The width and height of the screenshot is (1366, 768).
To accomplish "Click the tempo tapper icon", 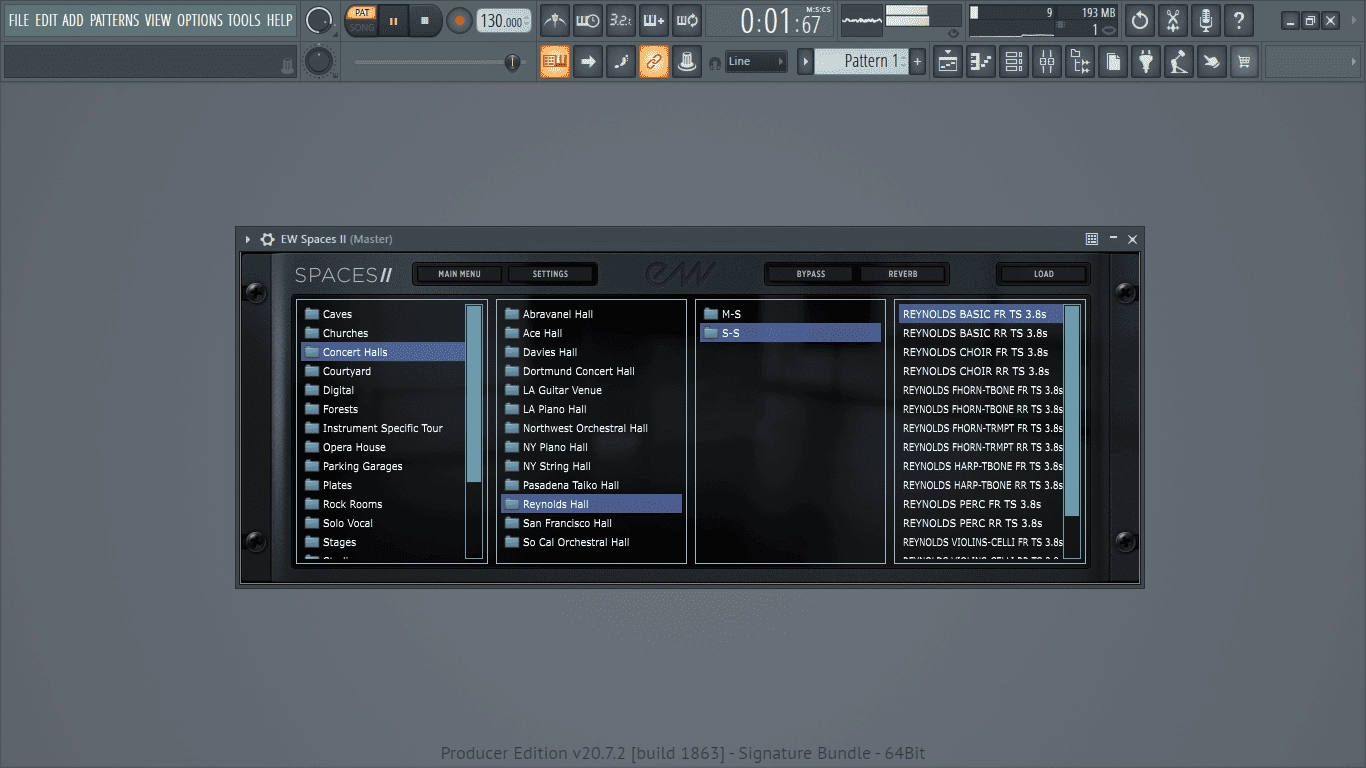I will [1179, 61].
